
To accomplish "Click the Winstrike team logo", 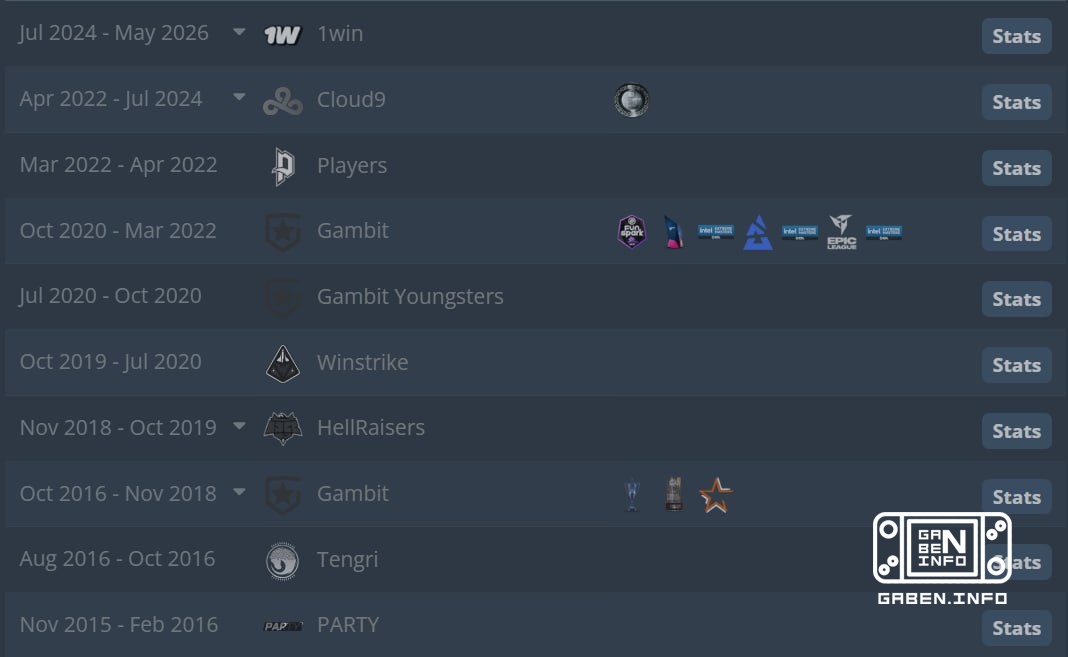I will [x=283, y=364].
